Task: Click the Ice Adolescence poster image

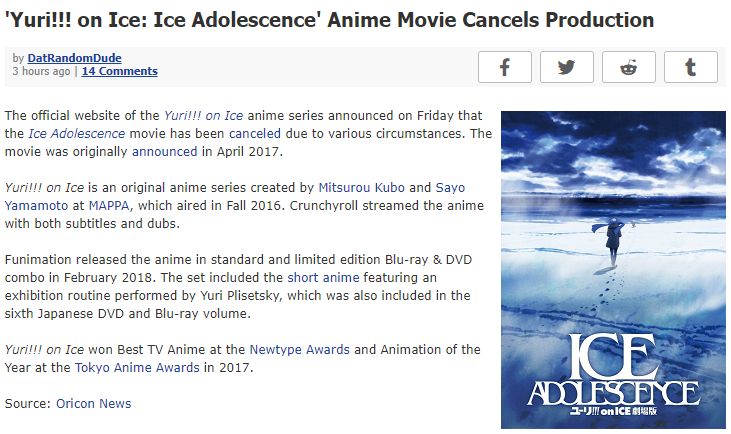Action: [600, 269]
